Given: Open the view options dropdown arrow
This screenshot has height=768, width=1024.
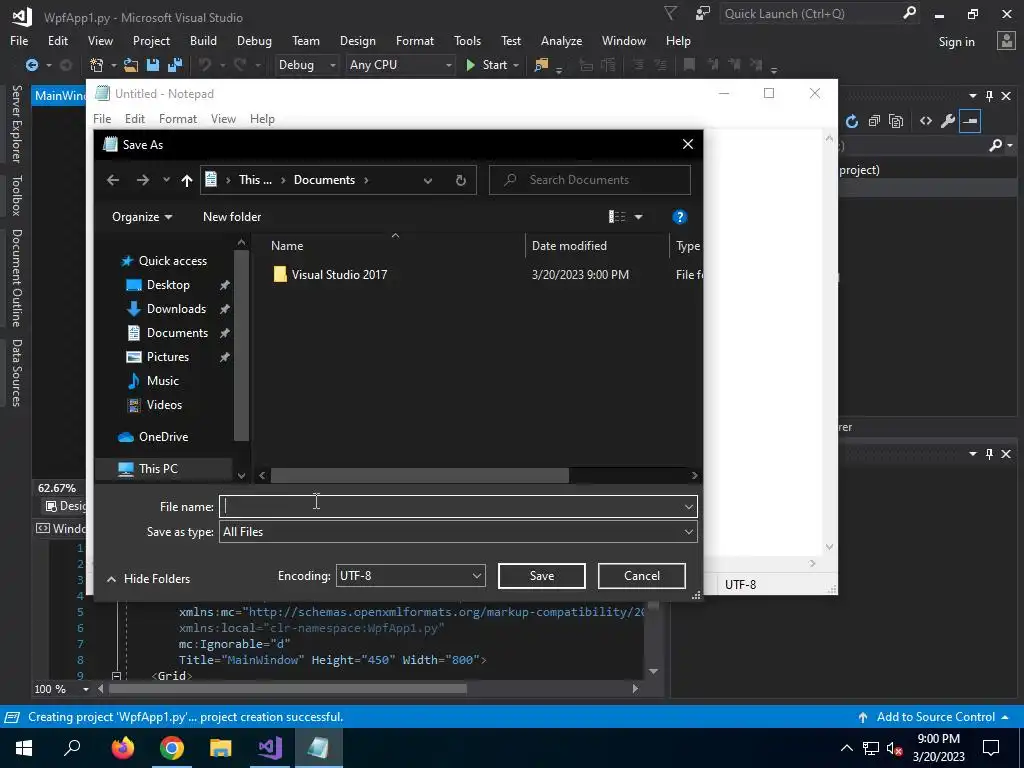Looking at the screenshot, I should [x=639, y=217].
